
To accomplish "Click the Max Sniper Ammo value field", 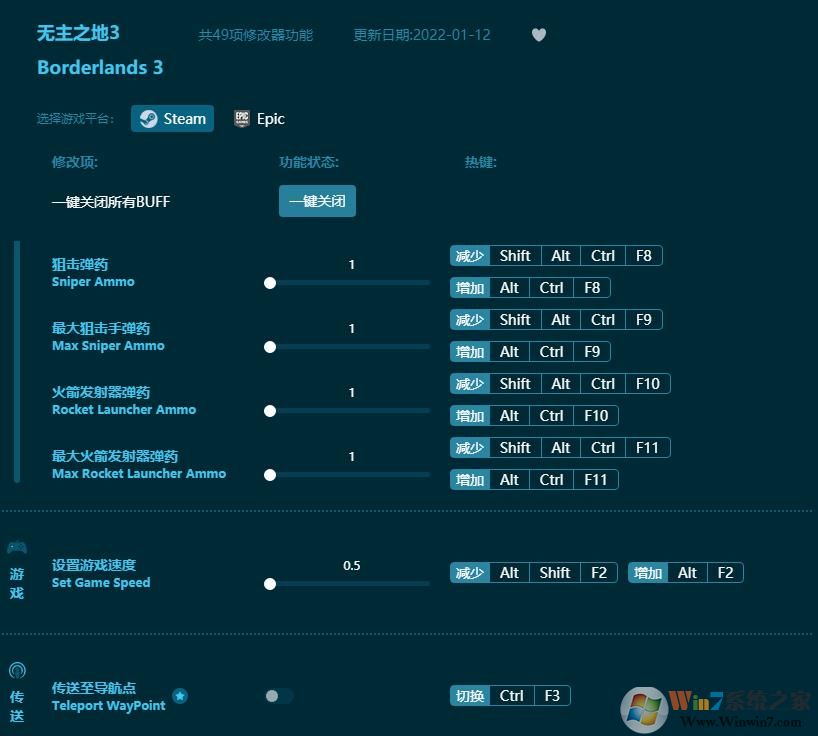I will coord(351,328).
